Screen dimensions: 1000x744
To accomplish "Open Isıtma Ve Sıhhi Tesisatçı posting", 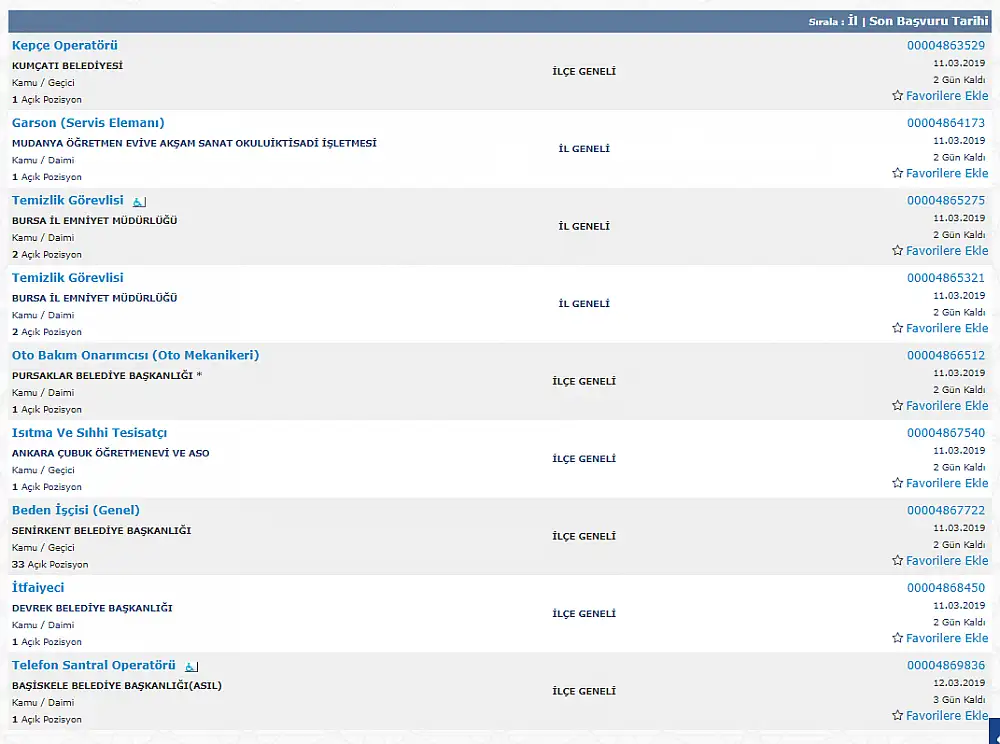I will pyautogui.click(x=89, y=432).
